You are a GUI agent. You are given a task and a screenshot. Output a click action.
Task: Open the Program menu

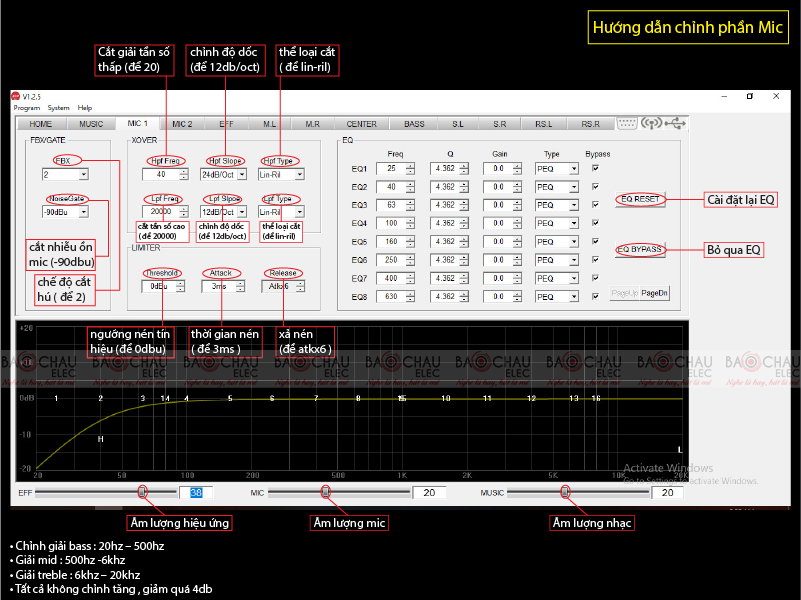pyautogui.click(x=27, y=108)
